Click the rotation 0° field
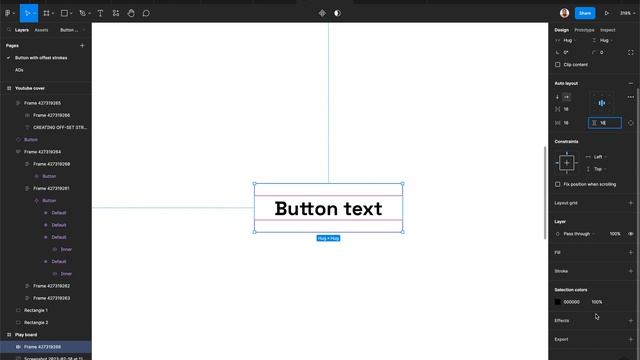Image resolution: width=640 pixels, height=360 pixels. pos(566,53)
